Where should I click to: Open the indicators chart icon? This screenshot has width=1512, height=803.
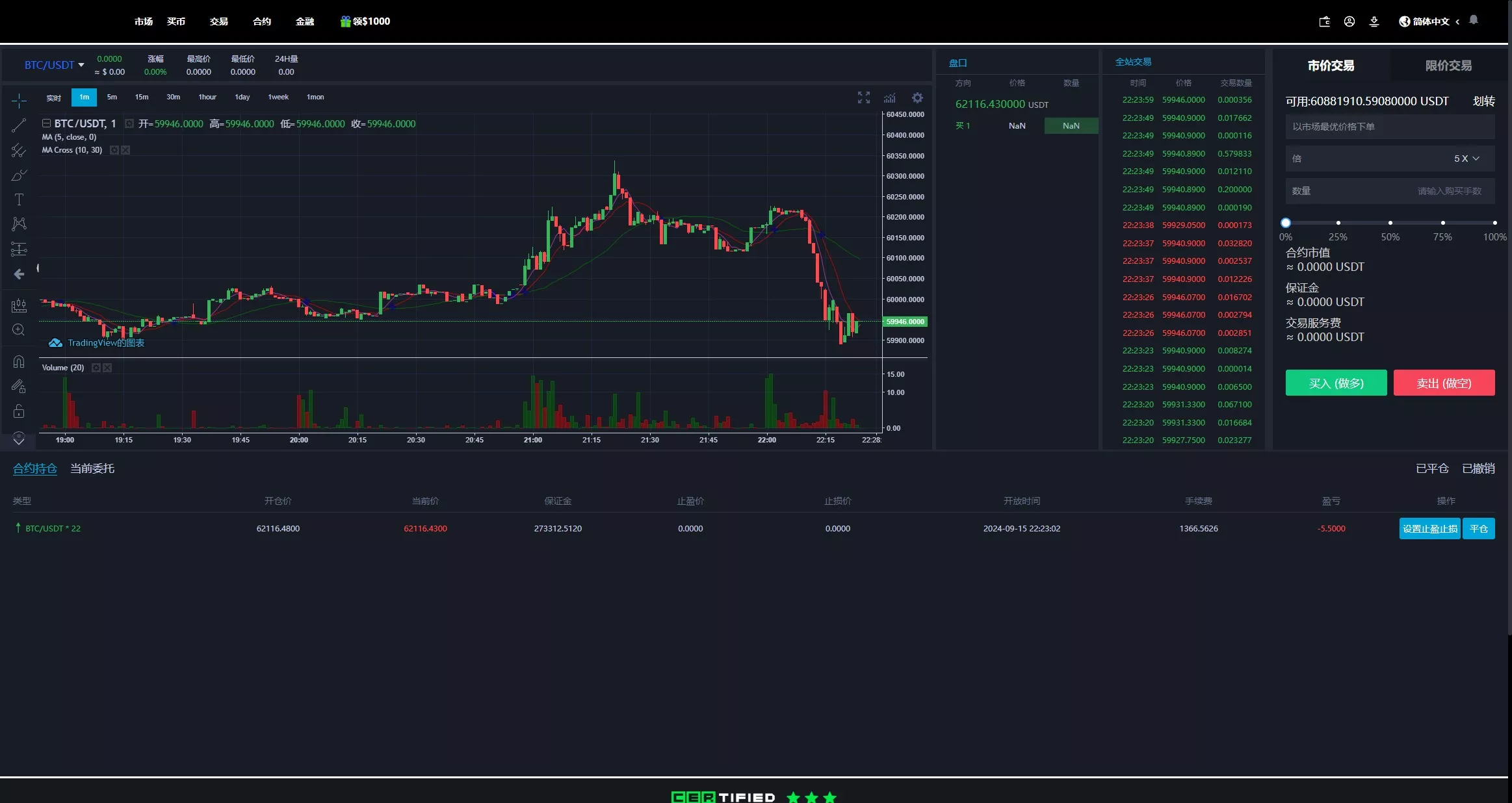tap(890, 97)
